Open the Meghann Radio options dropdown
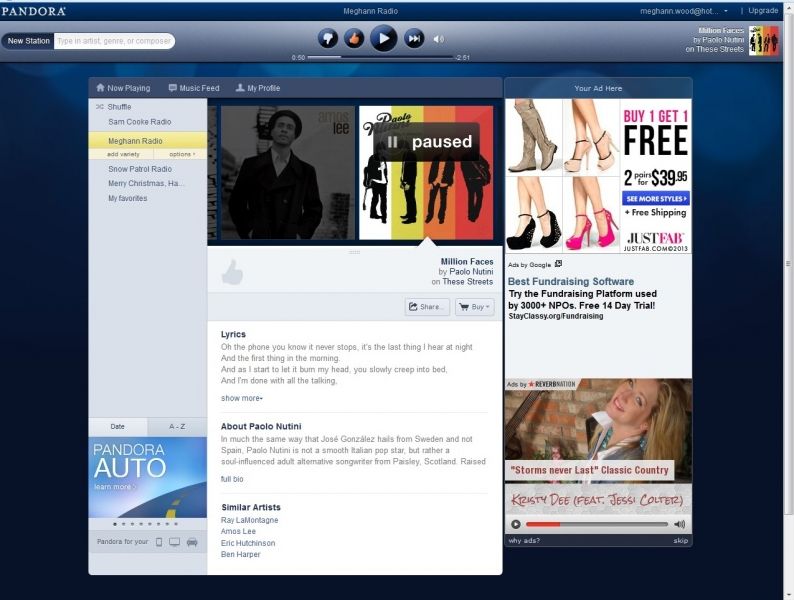Screen dimensions: 794x600 click(x=181, y=154)
